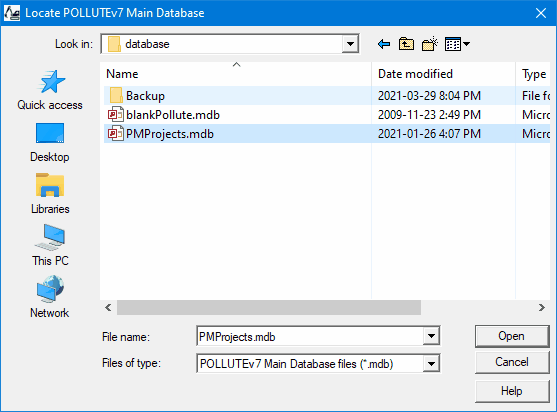Screen dimensions: 557x412
Task: Click inside the File name field
Action: click(x=310, y=336)
